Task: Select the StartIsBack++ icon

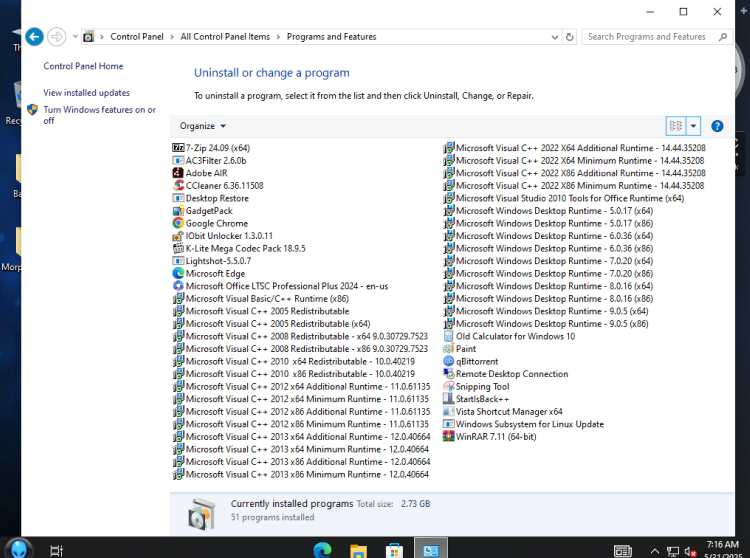Action: [x=448, y=399]
